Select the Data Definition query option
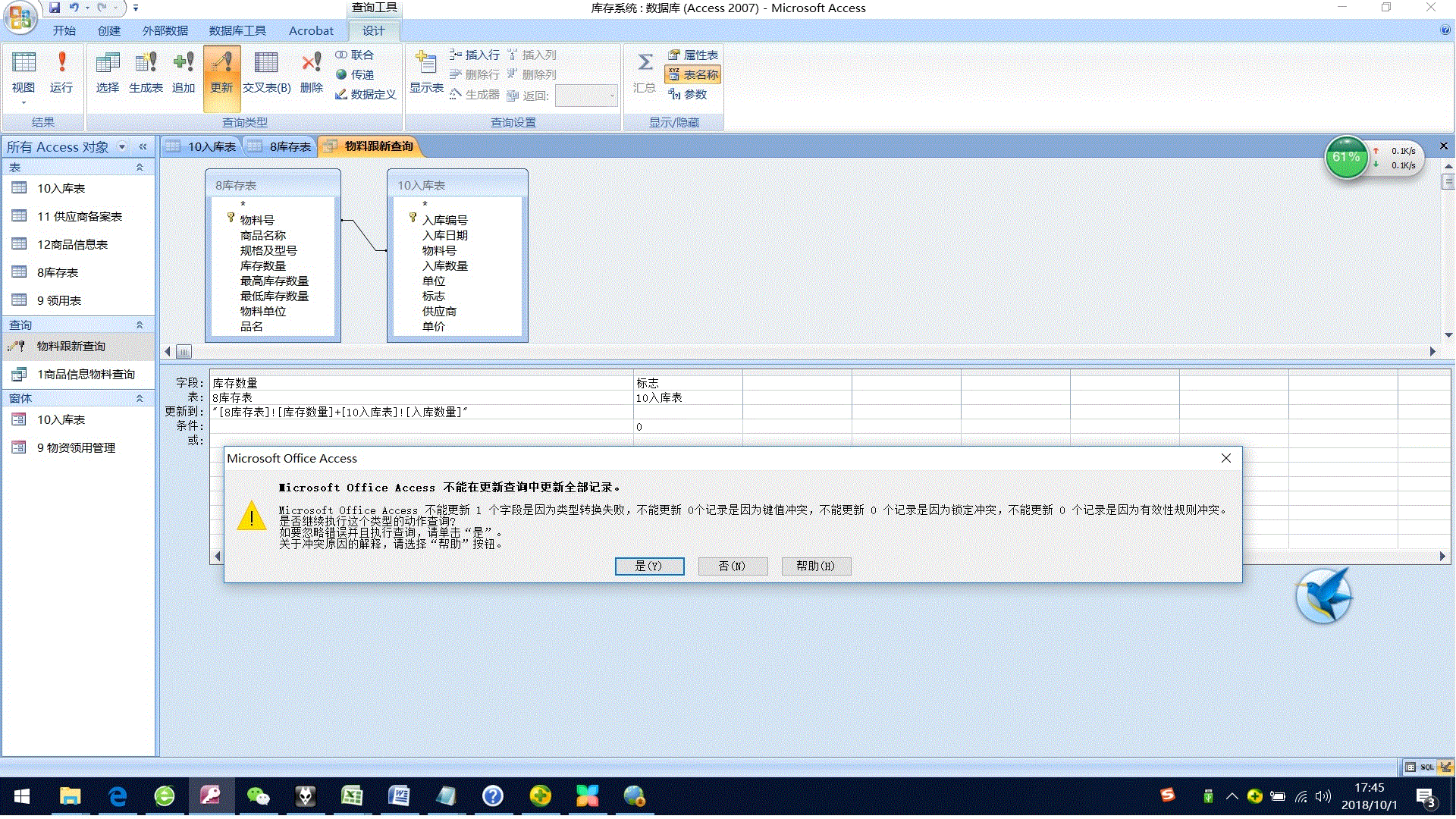The width and height of the screenshot is (1456, 819). tap(366, 94)
